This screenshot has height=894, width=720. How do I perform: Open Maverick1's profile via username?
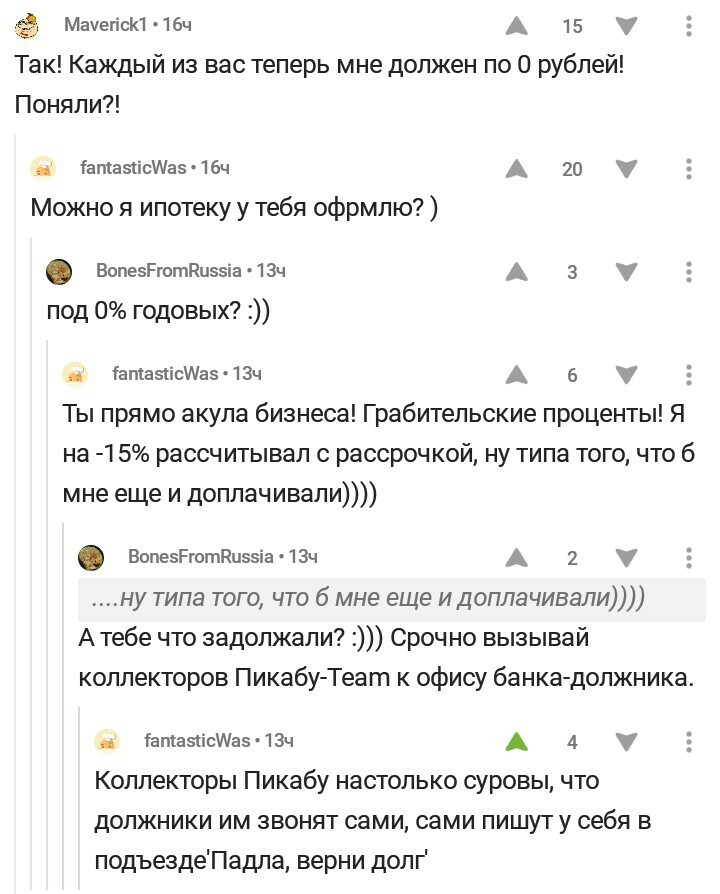click(105, 24)
